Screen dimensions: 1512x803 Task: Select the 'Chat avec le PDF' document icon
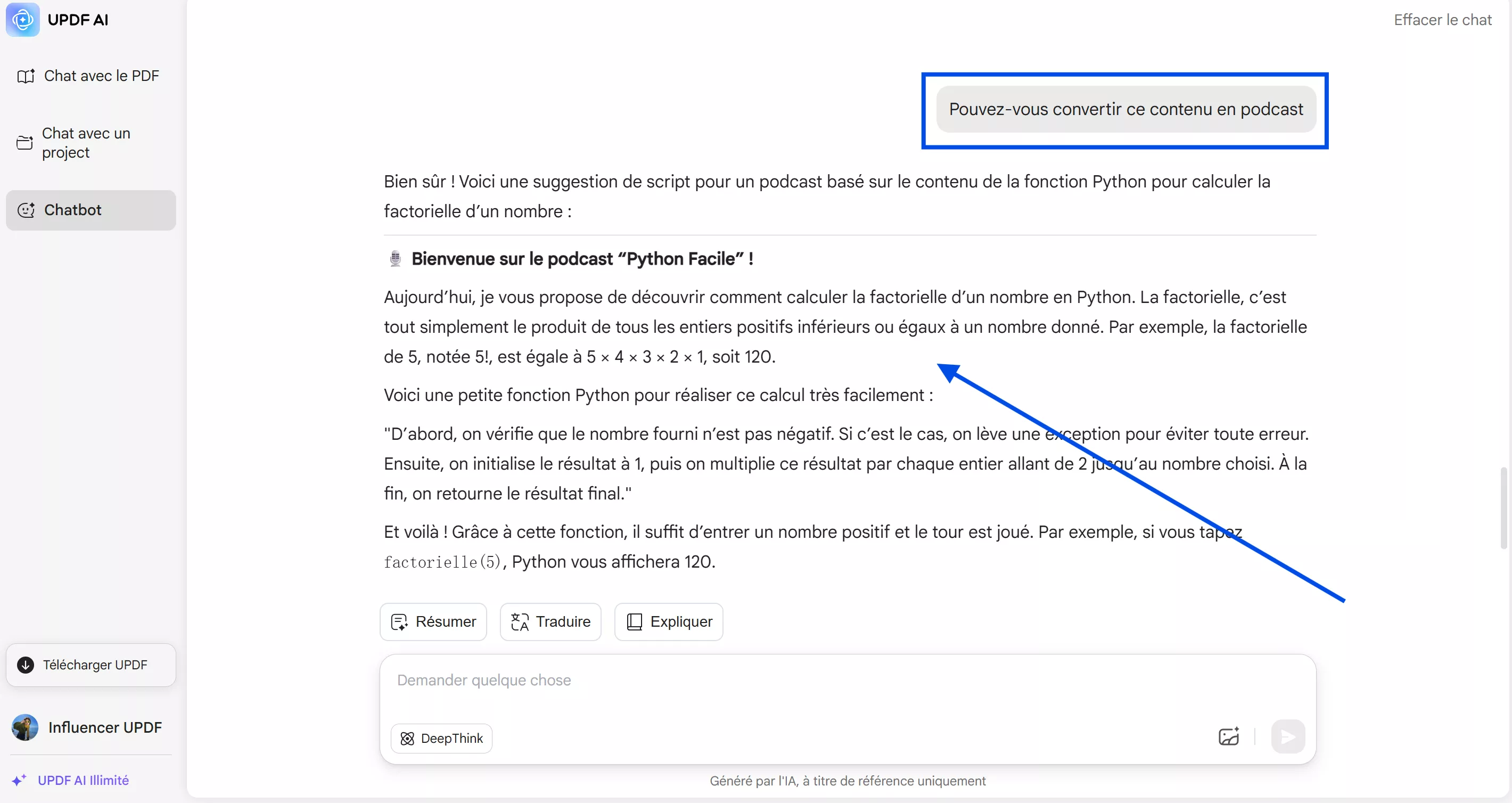point(27,76)
